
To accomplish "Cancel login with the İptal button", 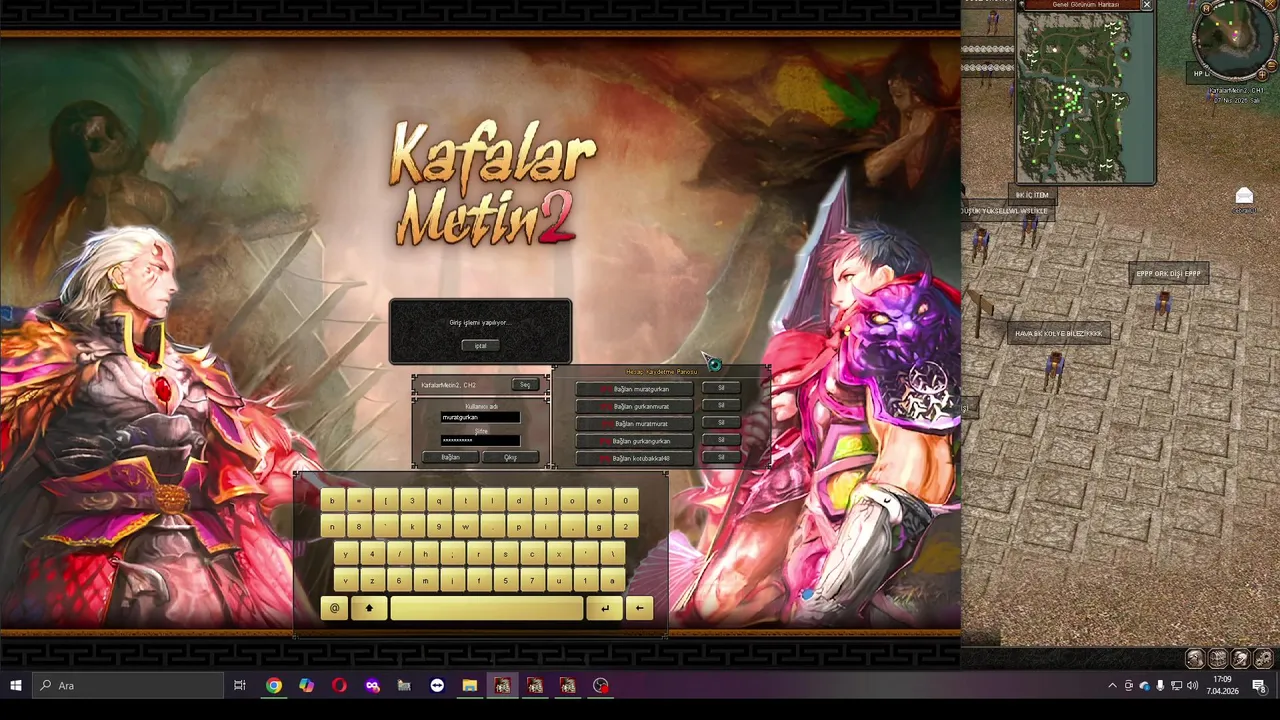I will click(x=480, y=345).
